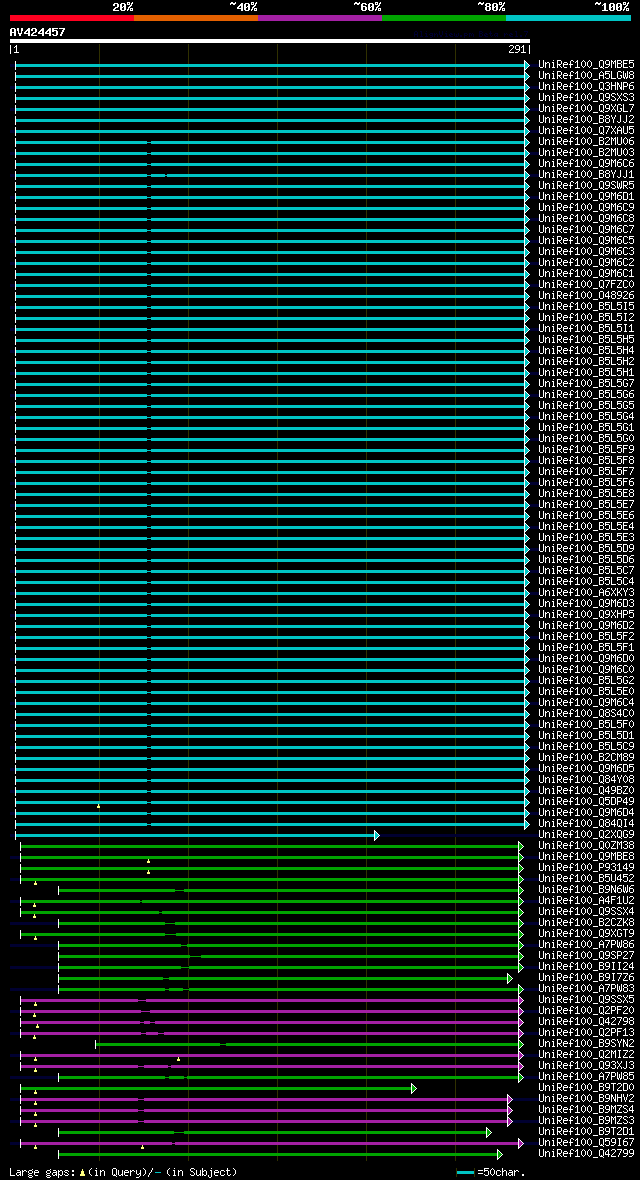Click the white query sequence bar

click(x=270, y=41)
